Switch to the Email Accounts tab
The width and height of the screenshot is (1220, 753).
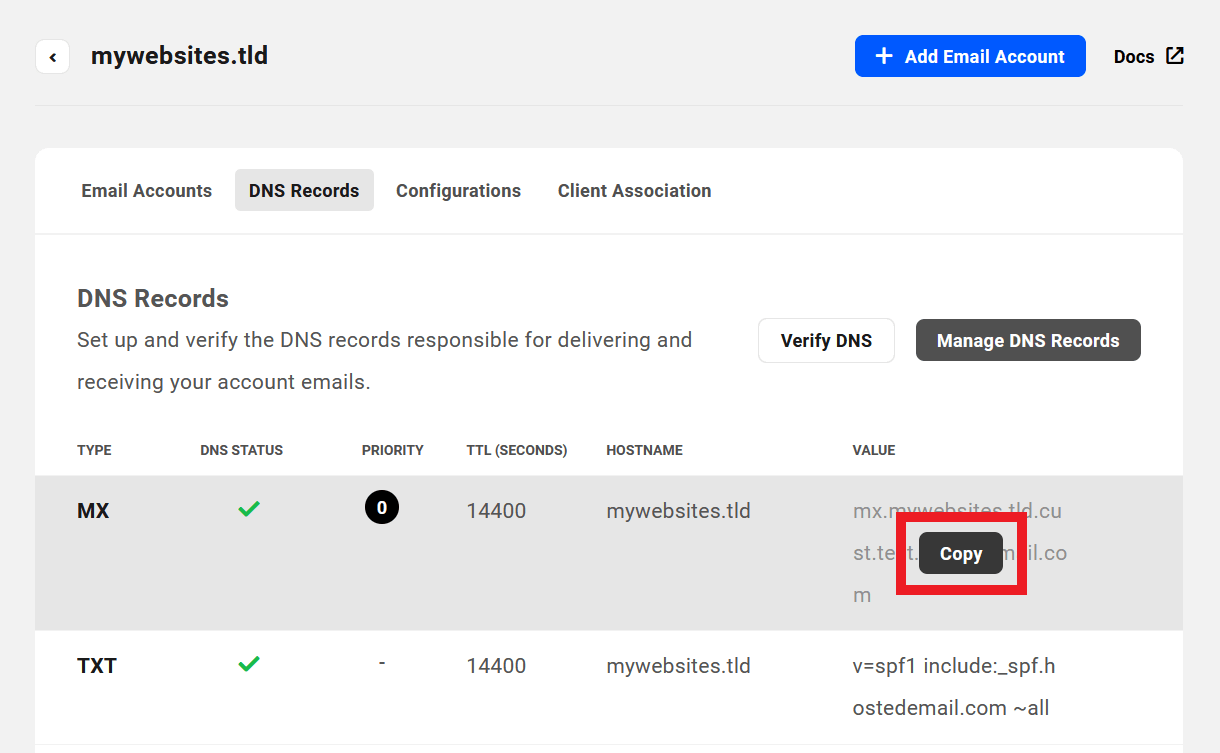pyautogui.click(x=146, y=190)
